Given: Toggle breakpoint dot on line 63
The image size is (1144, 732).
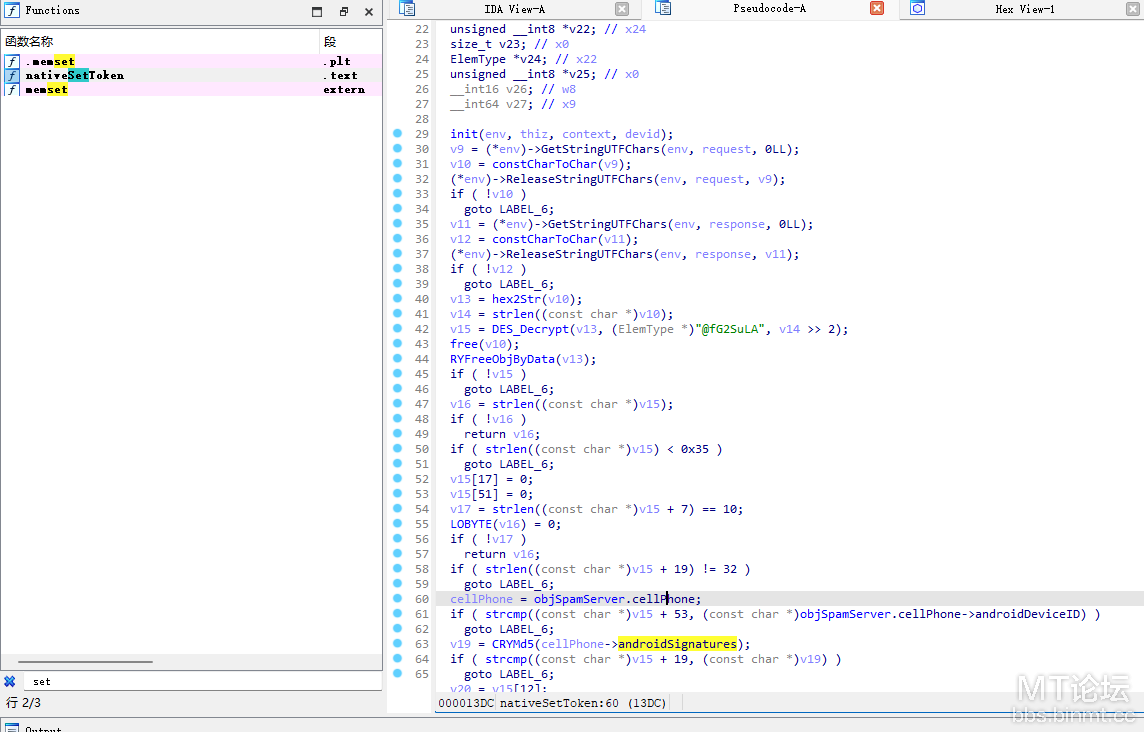Looking at the screenshot, I should click(x=398, y=643).
